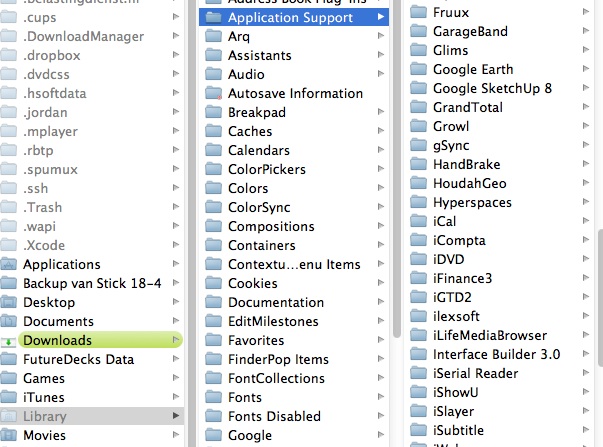Screen dimensions: 603x447
Task: Click the Games folder icon
Action: [x=8, y=378]
